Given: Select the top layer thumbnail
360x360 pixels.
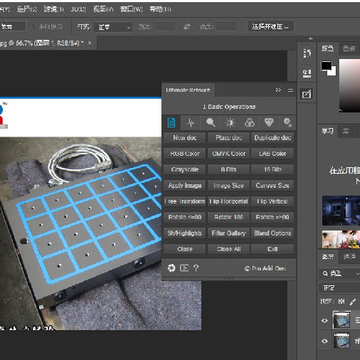Looking at the screenshot, I should pos(342,320).
